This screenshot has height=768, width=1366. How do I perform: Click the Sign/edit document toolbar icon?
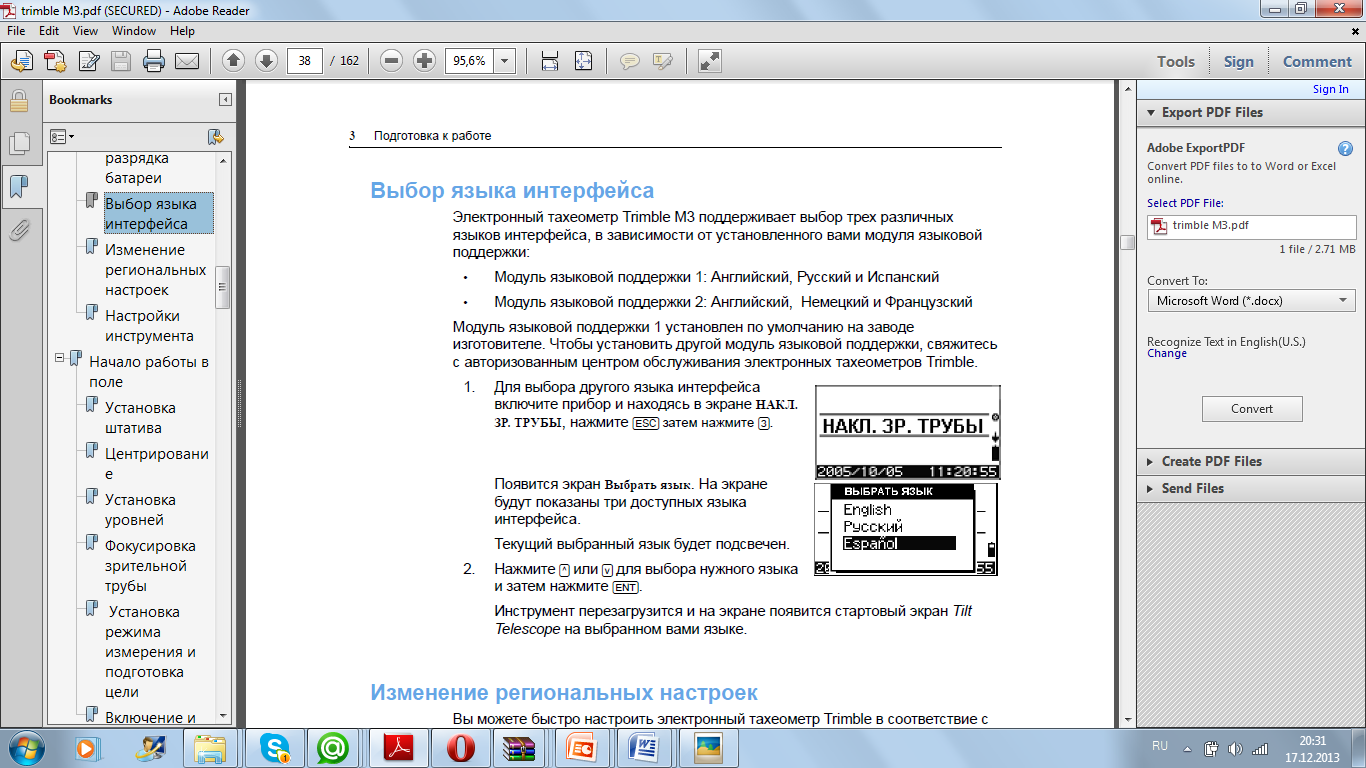click(x=88, y=61)
